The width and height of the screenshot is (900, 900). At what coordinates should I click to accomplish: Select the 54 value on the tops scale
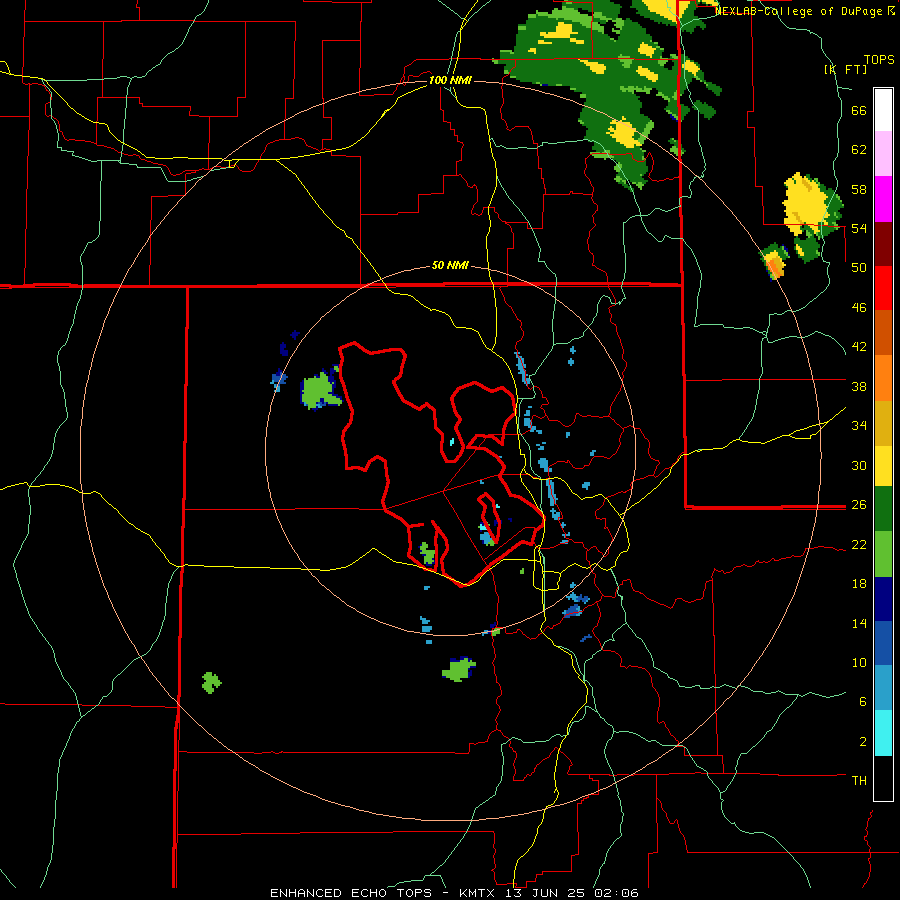[x=859, y=228]
